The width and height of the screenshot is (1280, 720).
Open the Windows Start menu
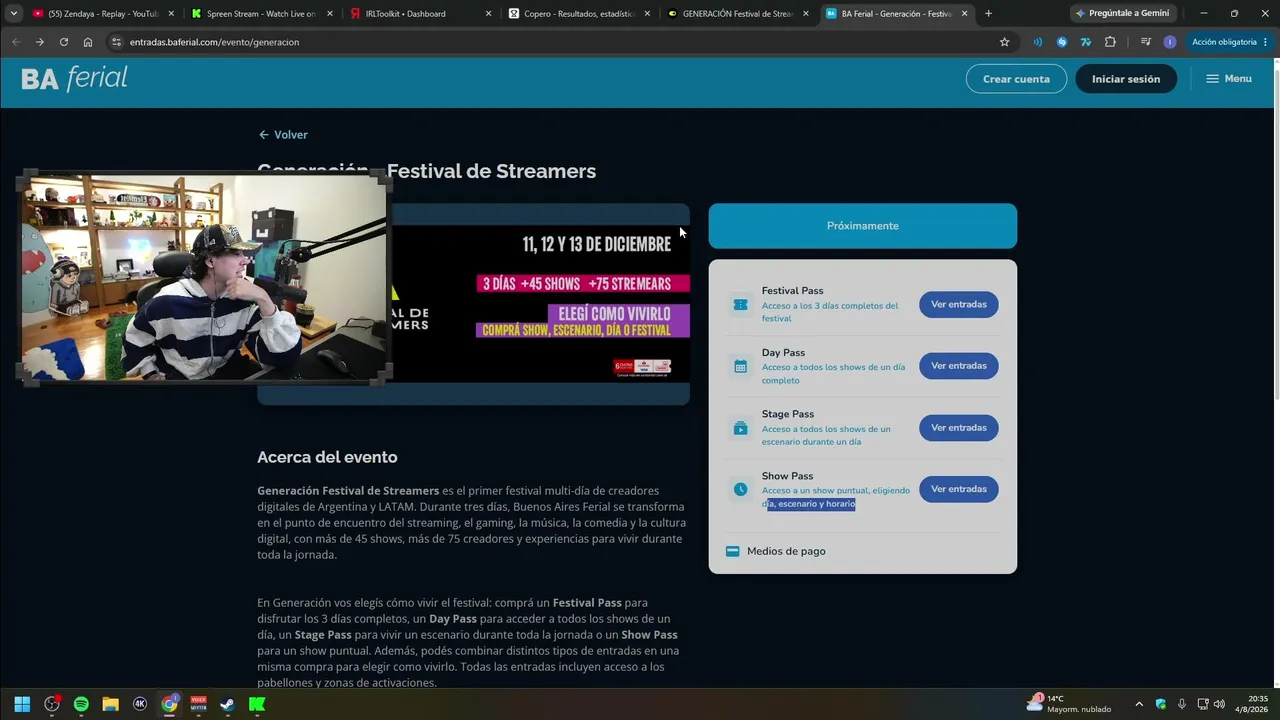(22, 704)
